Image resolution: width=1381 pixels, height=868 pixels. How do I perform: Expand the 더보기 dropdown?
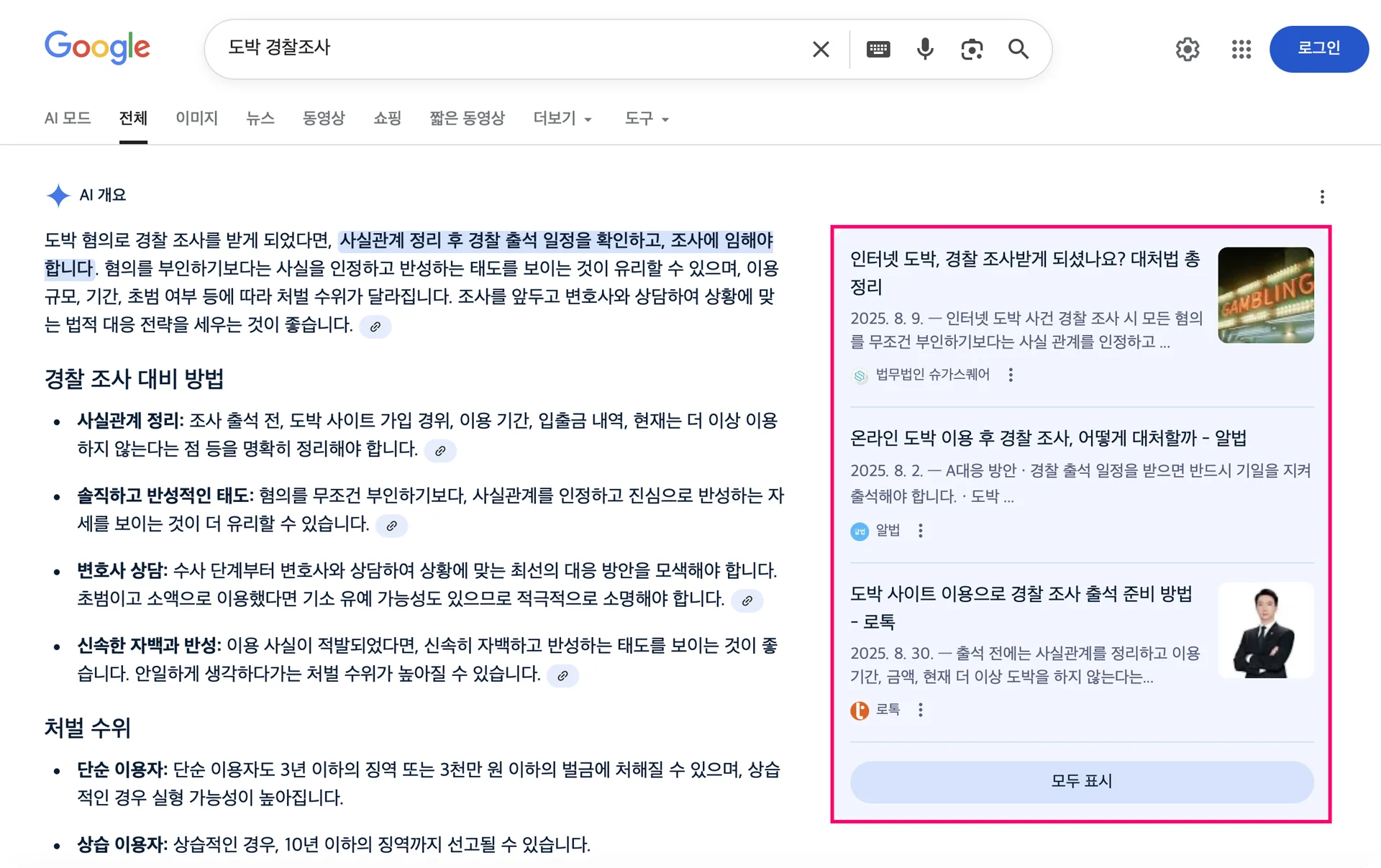562,118
